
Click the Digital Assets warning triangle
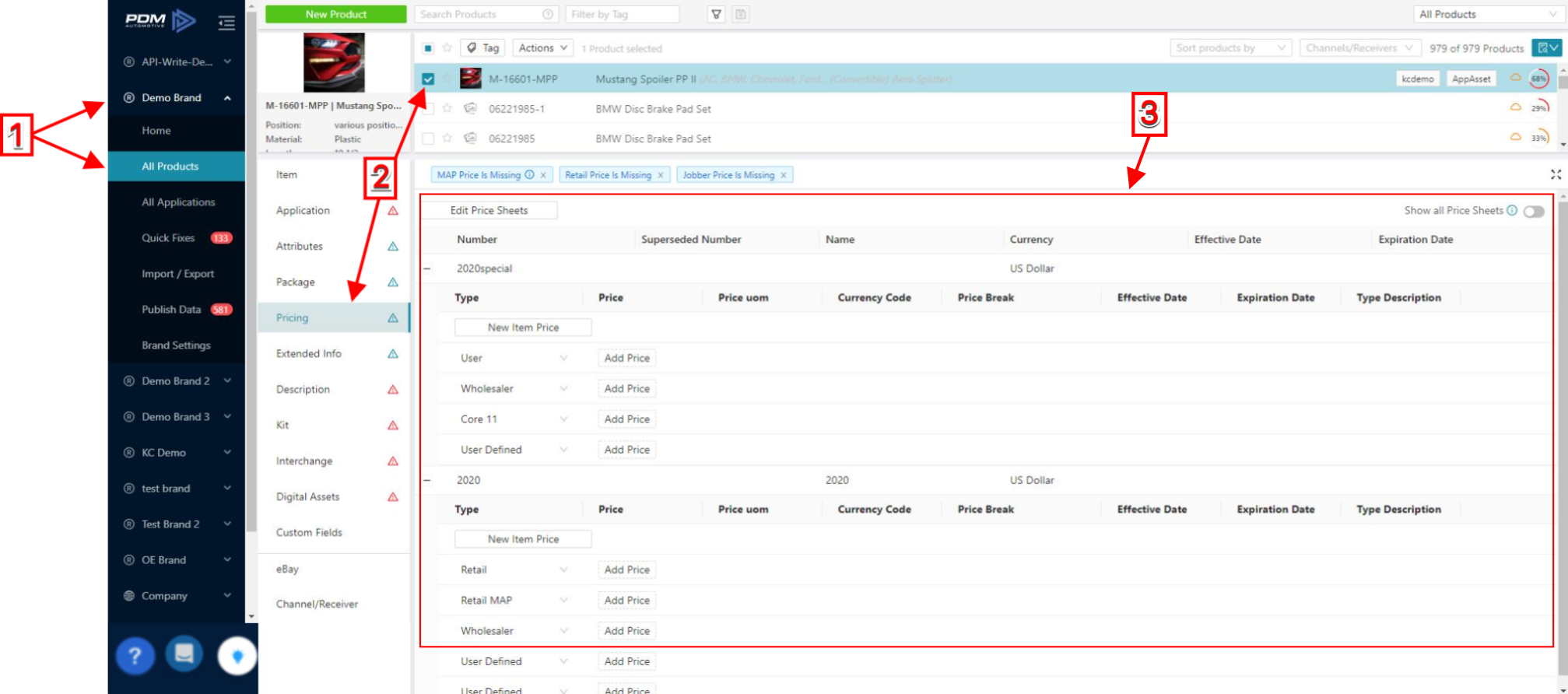click(x=393, y=496)
